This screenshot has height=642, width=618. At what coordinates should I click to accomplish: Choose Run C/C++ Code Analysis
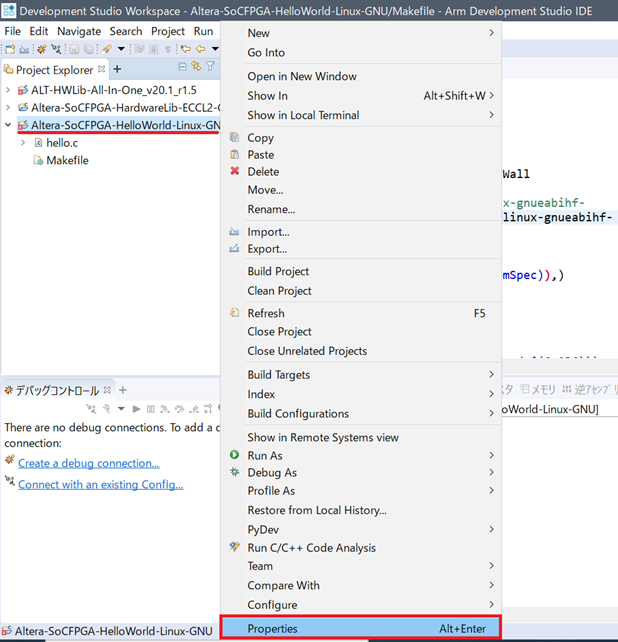pos(360,548)
